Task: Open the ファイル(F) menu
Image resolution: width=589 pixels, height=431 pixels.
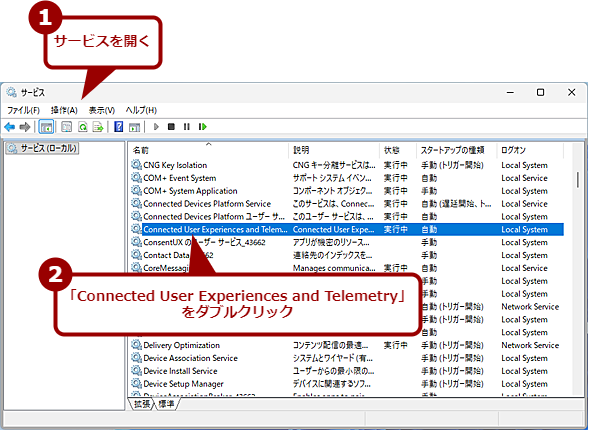Action: coord(23,110)
